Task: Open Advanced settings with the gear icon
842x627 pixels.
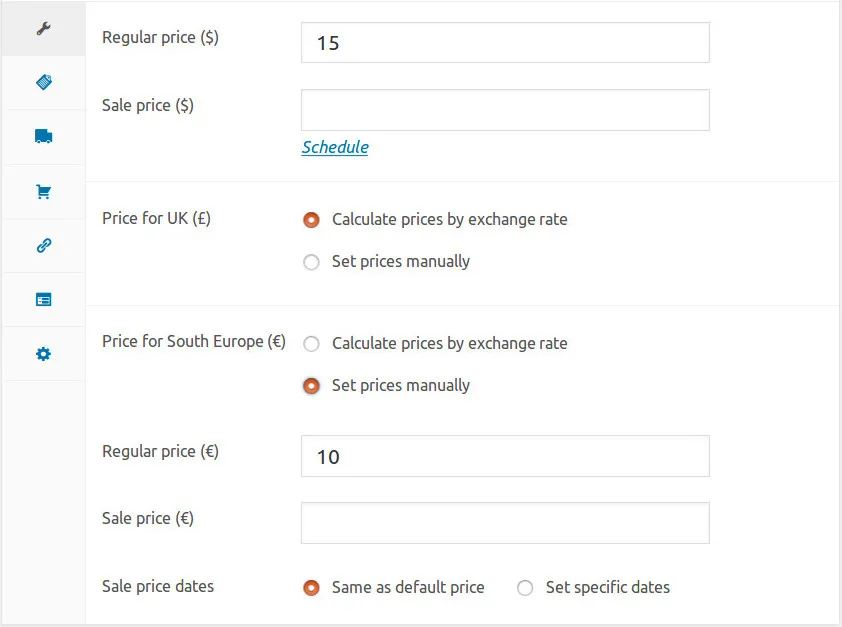Action: (42, 352)
